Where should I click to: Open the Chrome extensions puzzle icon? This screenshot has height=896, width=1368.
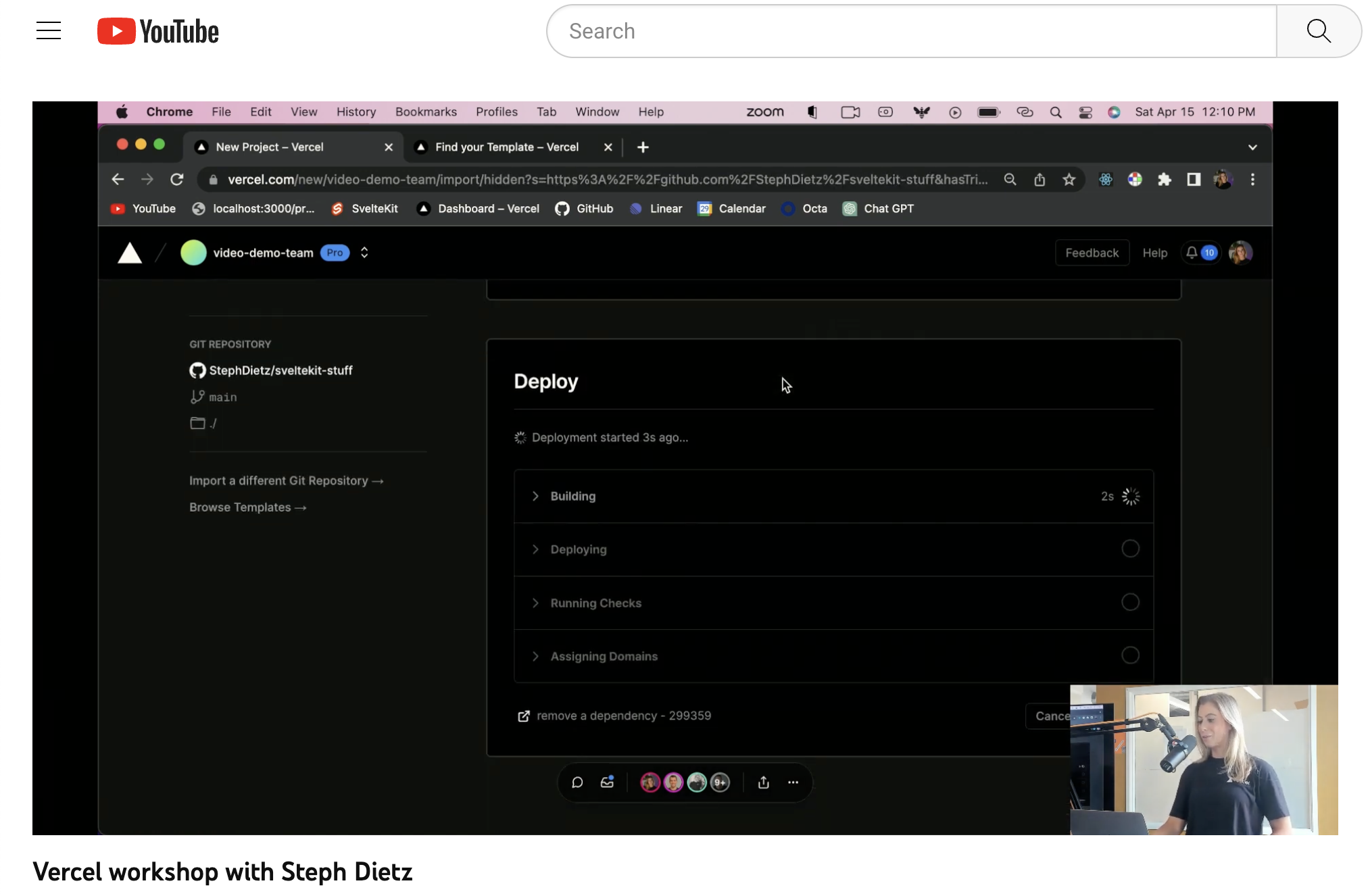pos(1164,180)
